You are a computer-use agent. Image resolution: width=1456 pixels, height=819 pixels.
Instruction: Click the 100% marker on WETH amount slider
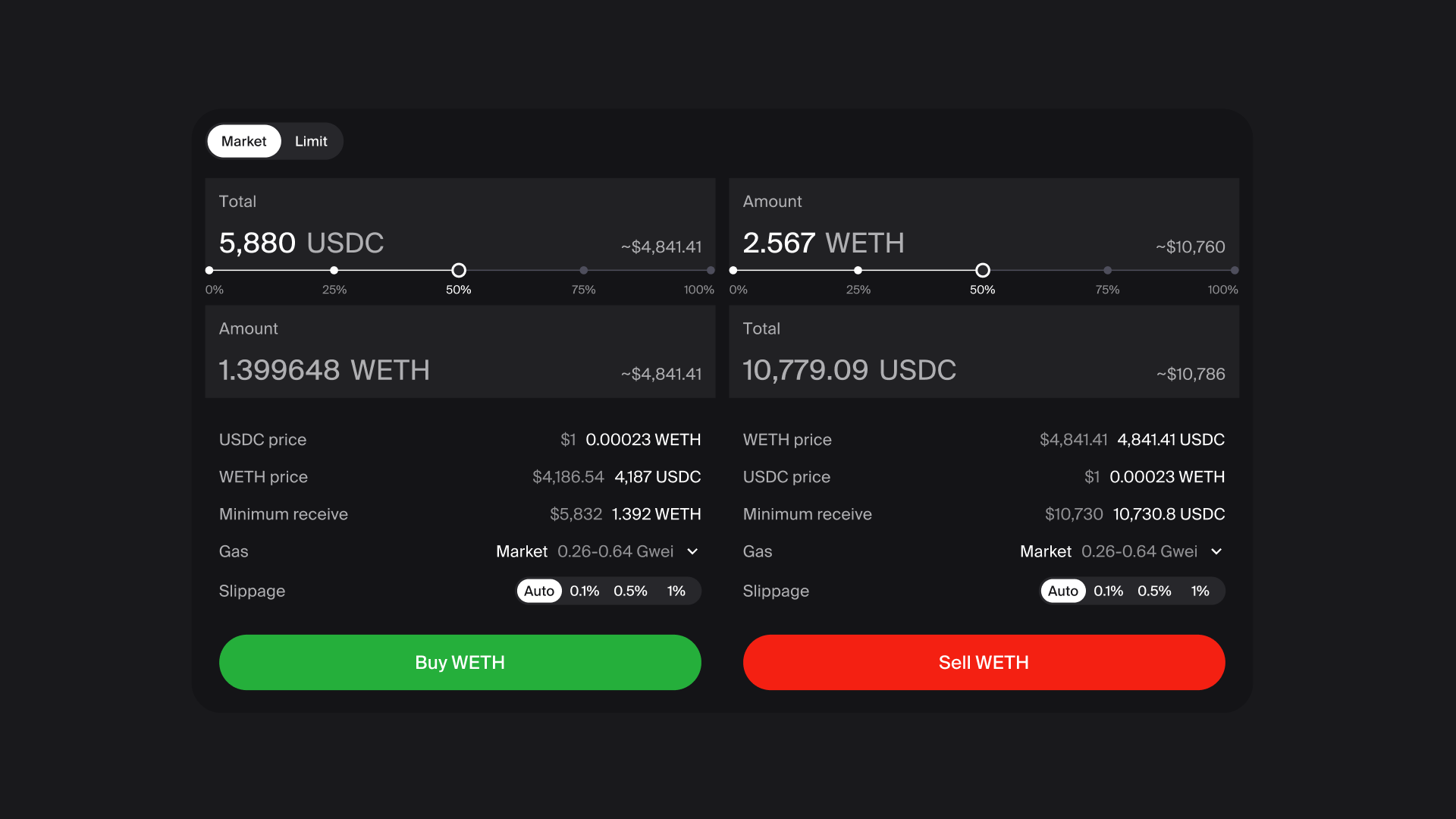point(1235,270)
